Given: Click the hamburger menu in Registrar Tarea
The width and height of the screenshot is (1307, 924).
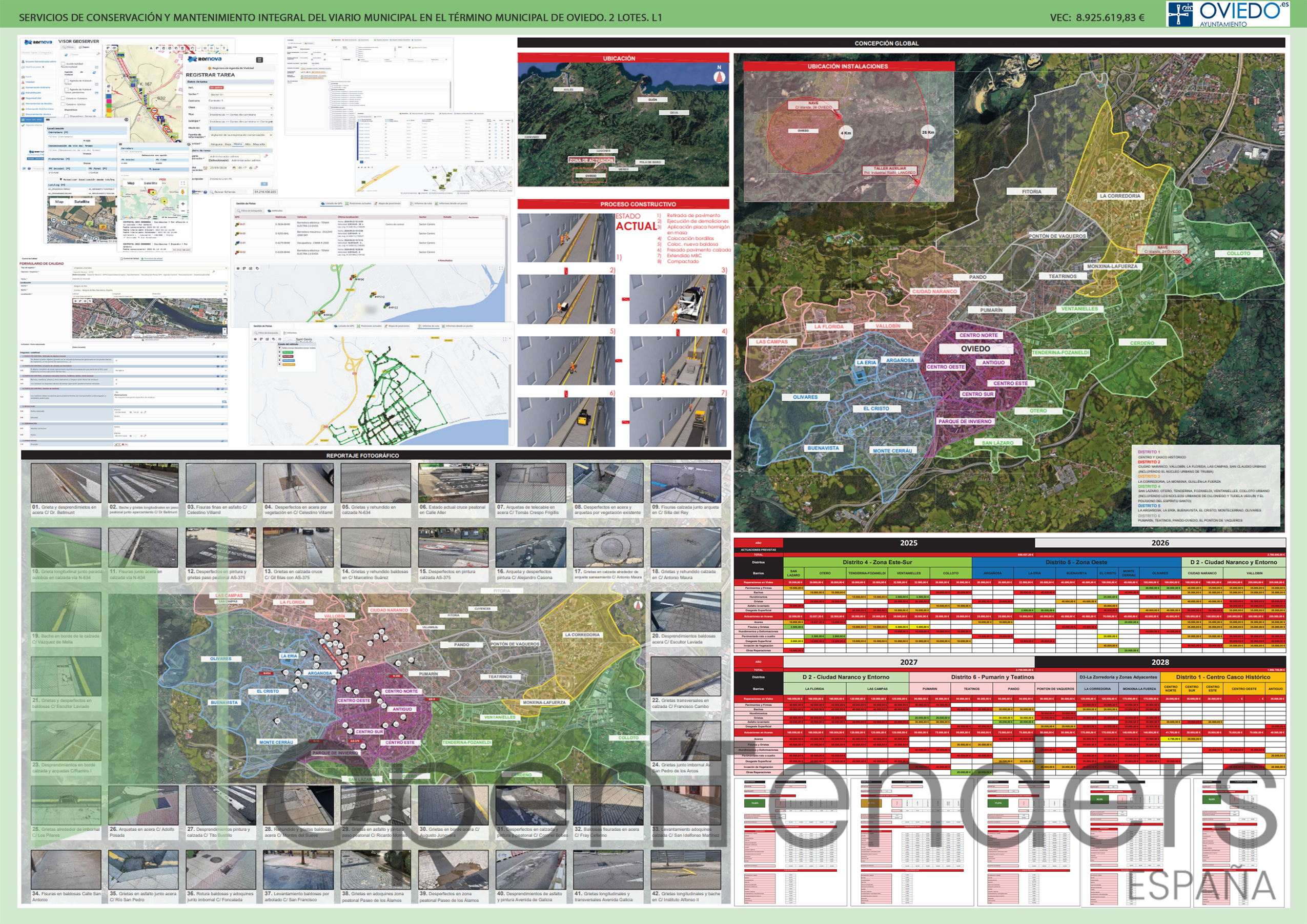Looking at the screenshot, I should (x=259, y=60).
